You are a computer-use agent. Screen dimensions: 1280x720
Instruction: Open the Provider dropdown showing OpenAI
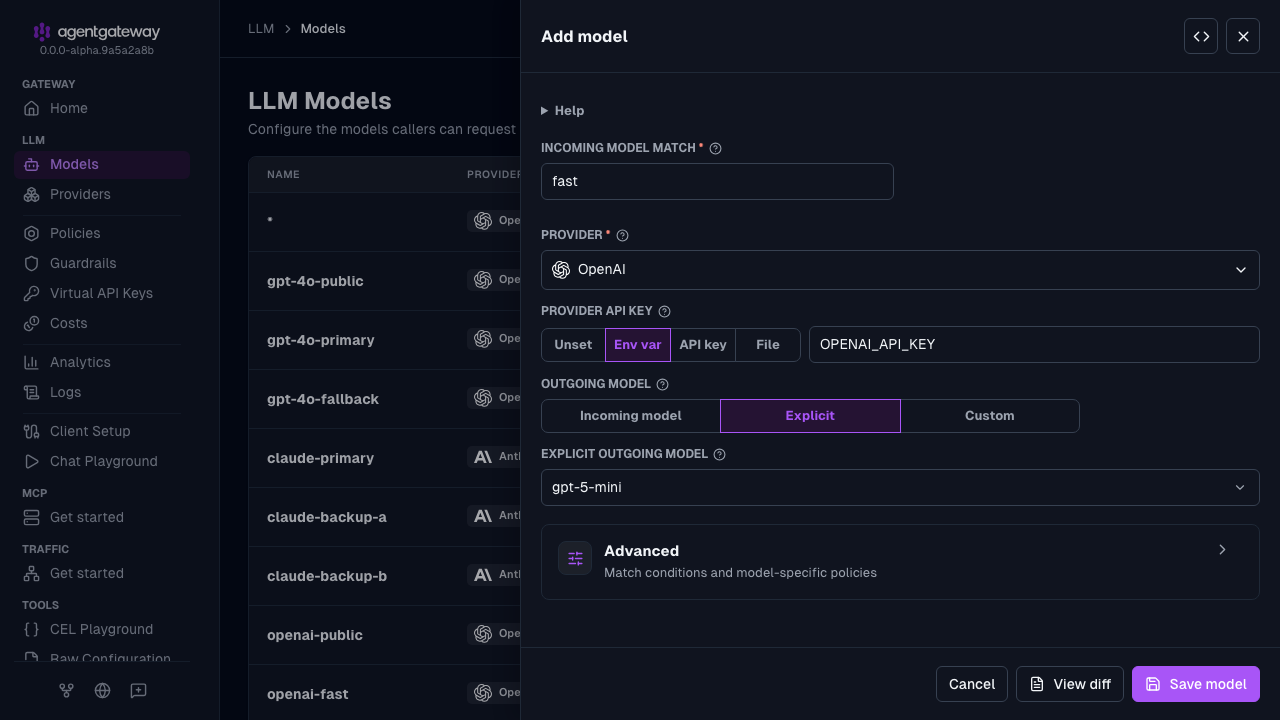pyautogui.click(x=900, y=270)
